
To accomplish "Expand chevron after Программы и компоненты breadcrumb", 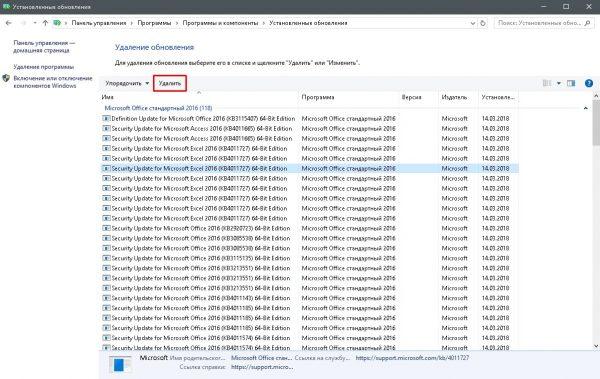I will click(x=264, y=23).
